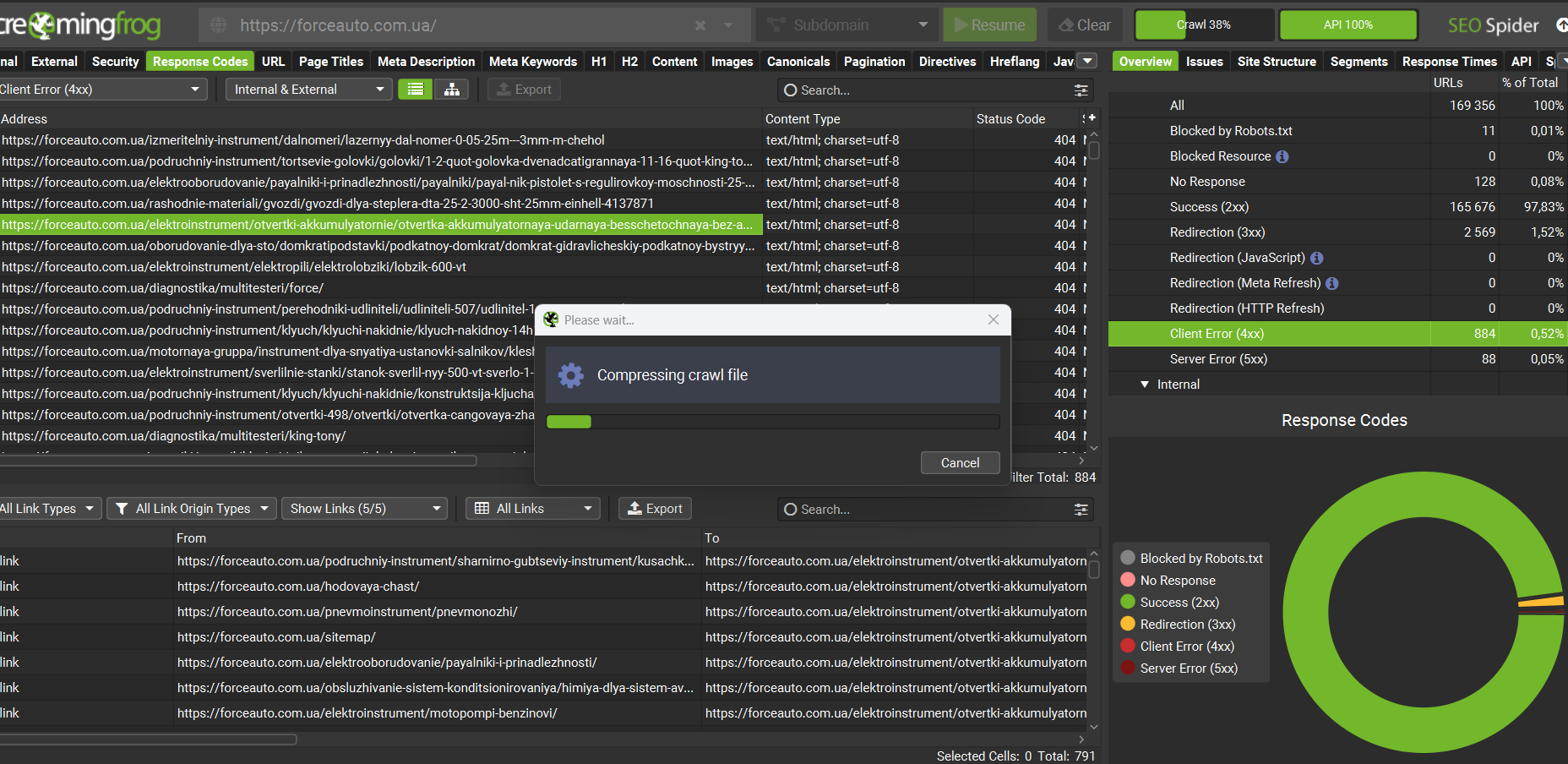
Task: Click the Server Error (5xx) legend swatch
Action: [x=1128, y=668]
